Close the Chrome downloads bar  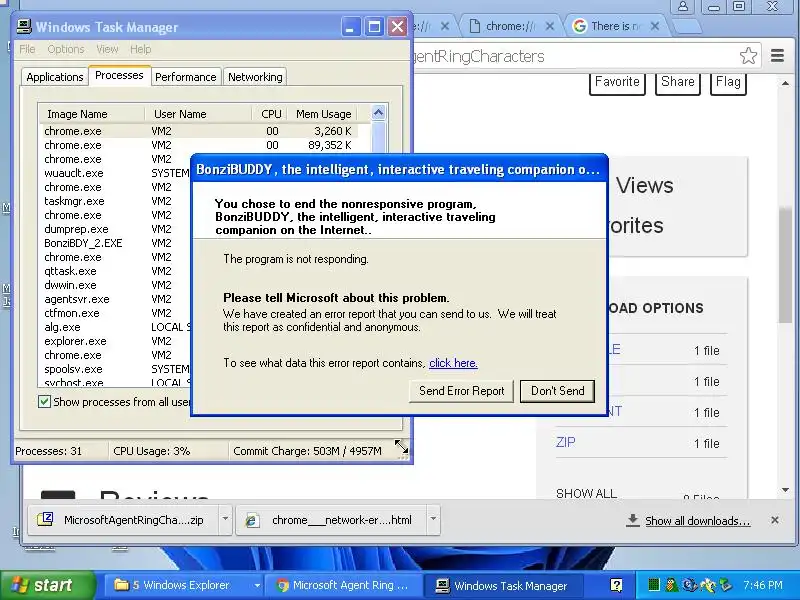(x=774, y=520)
